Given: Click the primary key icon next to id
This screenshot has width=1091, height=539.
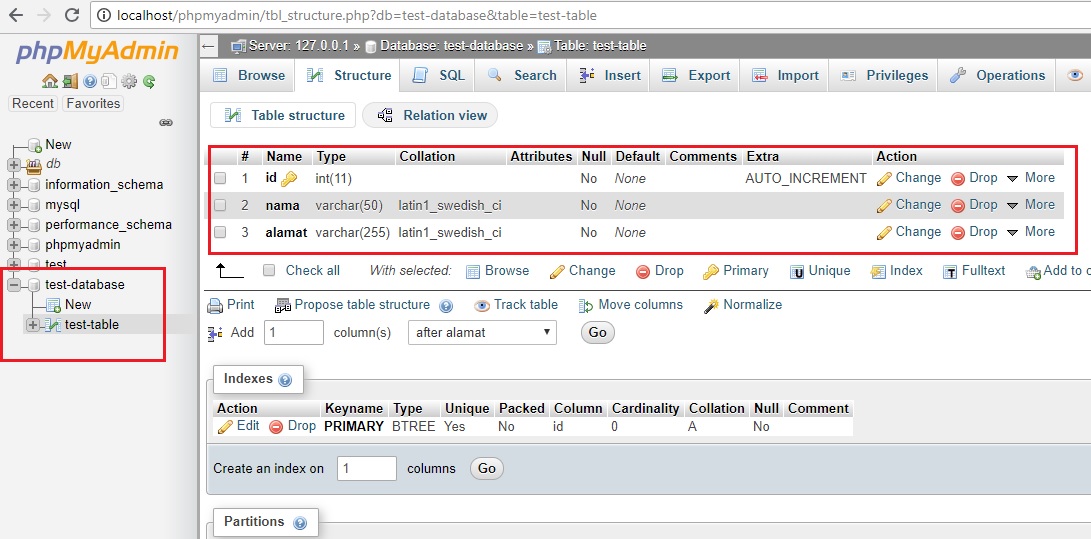Looking at the screenshot, I should click(x=289, y=179).
